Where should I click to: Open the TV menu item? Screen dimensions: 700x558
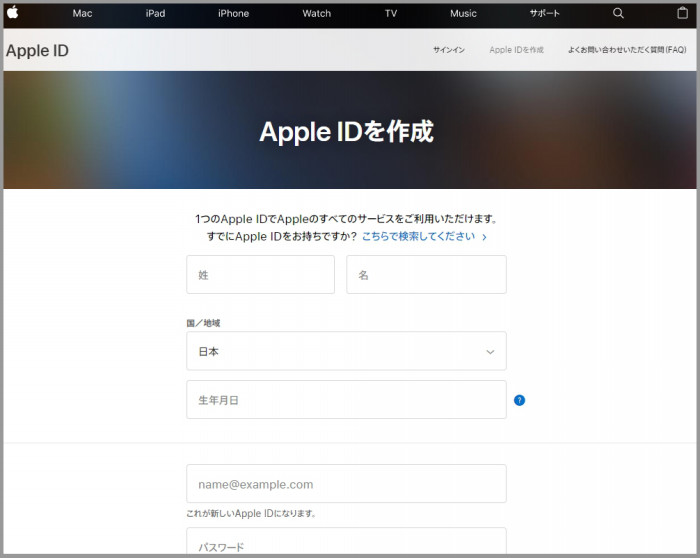coord(391,13)
